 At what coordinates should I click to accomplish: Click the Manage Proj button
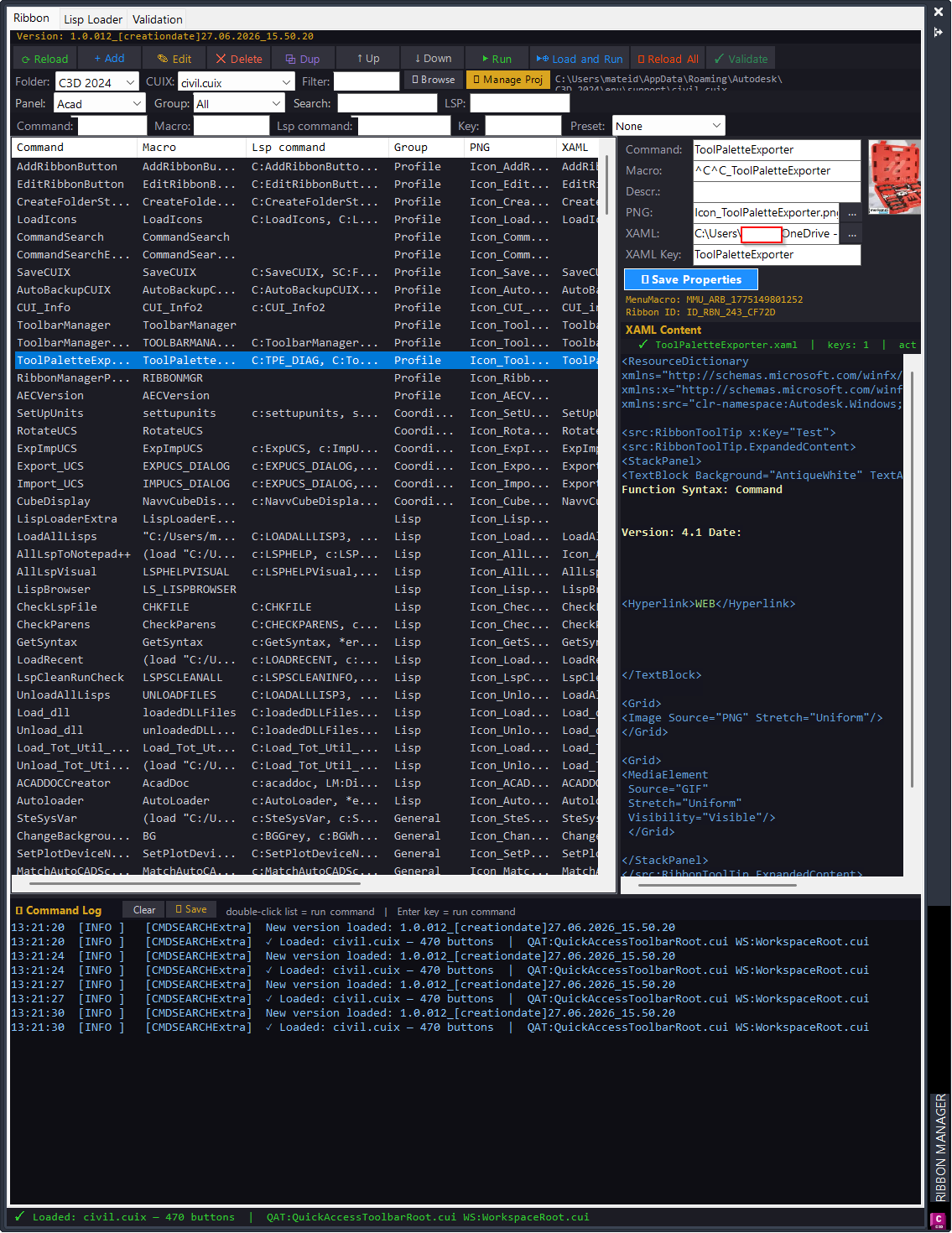pos(508,80)
